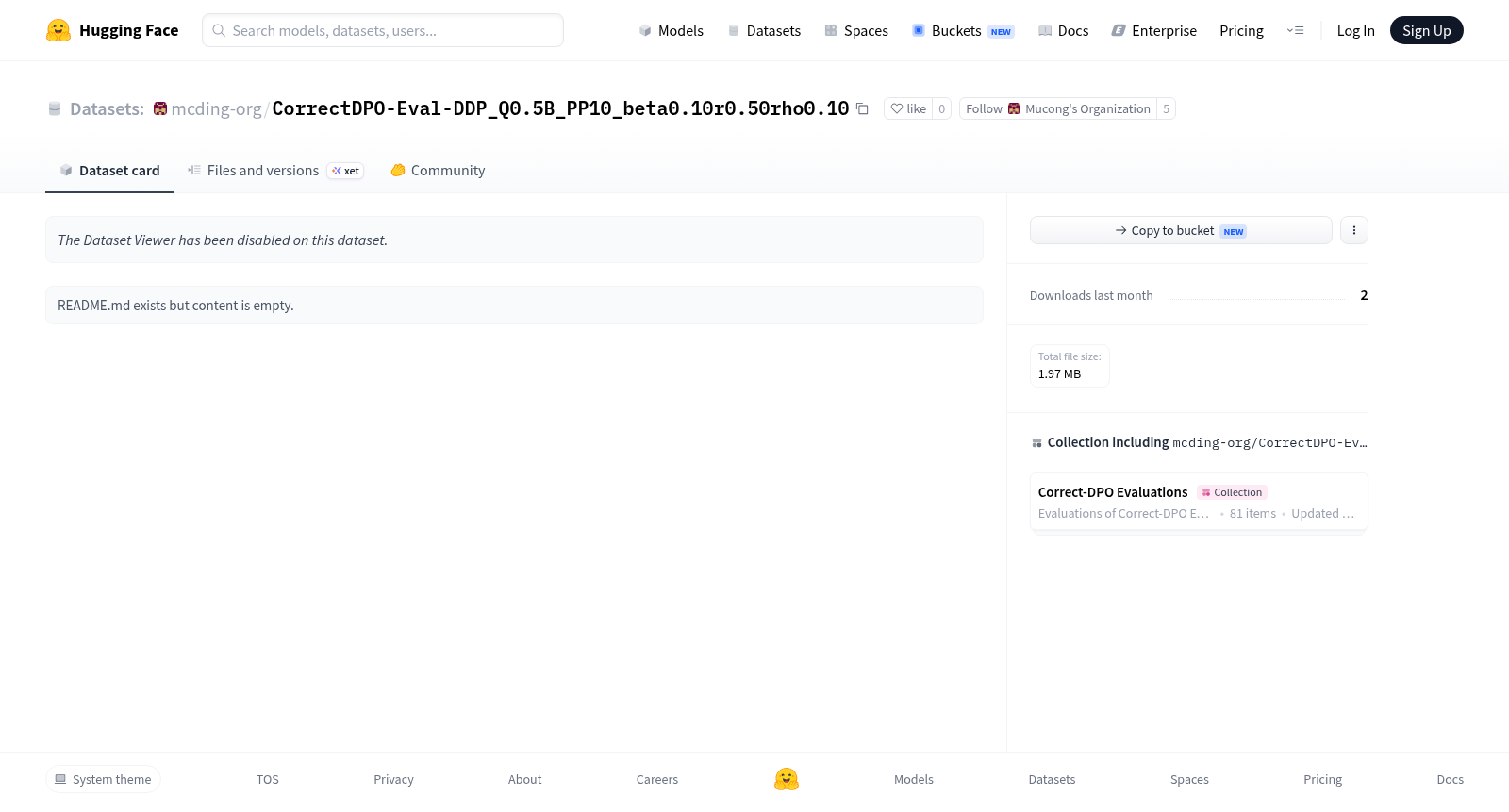This screenshot has height=812, width=1509.
Task: Open the System theme selector
Action: pos(103,779)
